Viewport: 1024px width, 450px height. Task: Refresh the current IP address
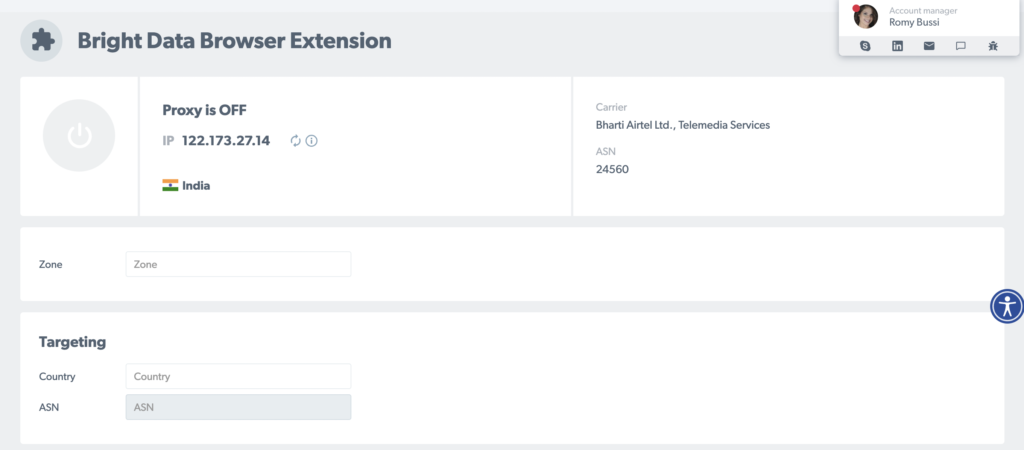[x=296, y=141]
